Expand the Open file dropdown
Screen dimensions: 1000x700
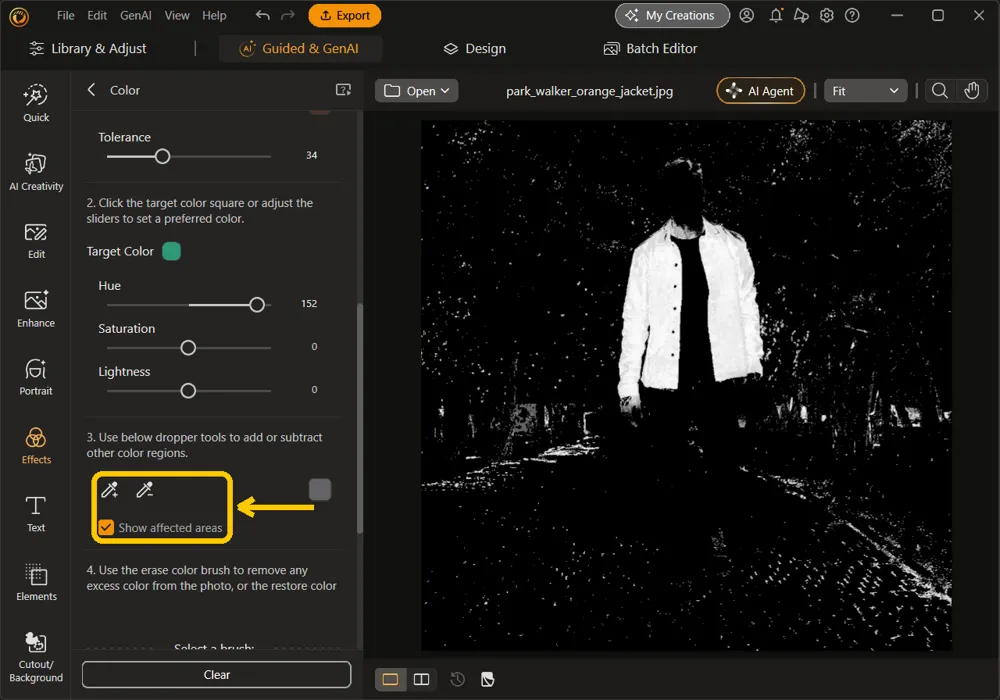tap(416, 91)
